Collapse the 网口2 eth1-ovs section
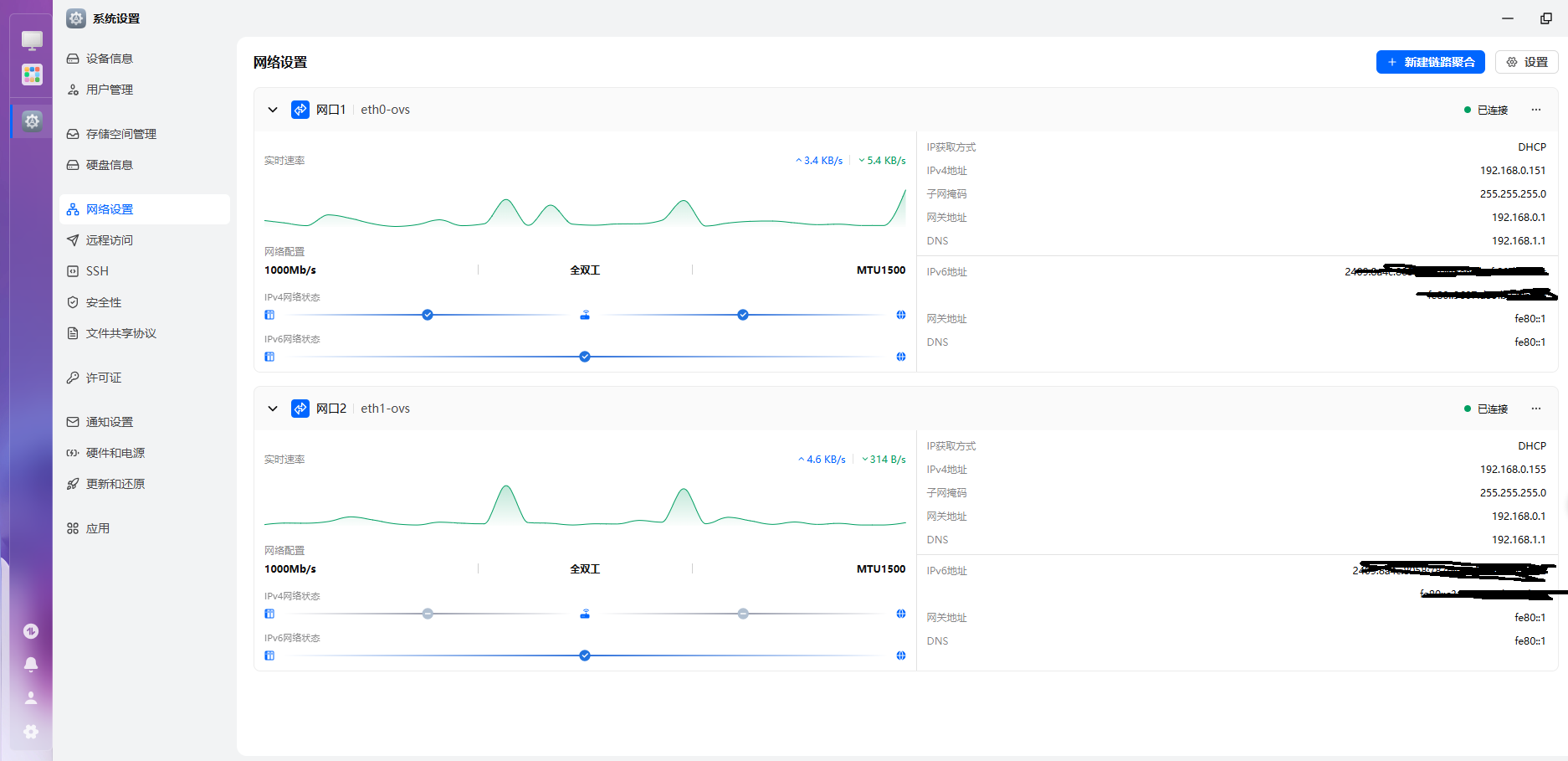1568x761 pixels. coord(273,409)
